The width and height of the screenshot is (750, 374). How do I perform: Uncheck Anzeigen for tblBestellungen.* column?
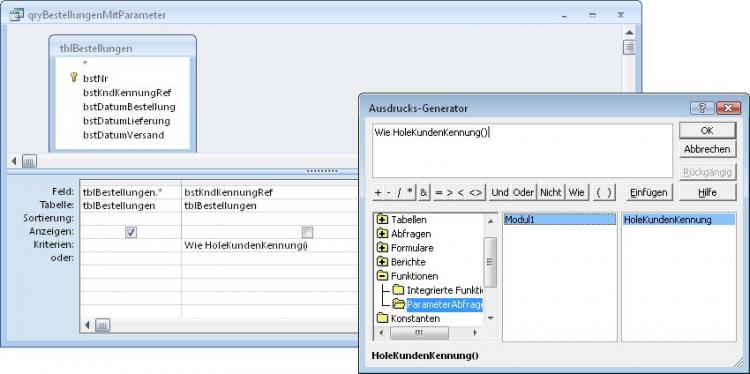[131, 232]
